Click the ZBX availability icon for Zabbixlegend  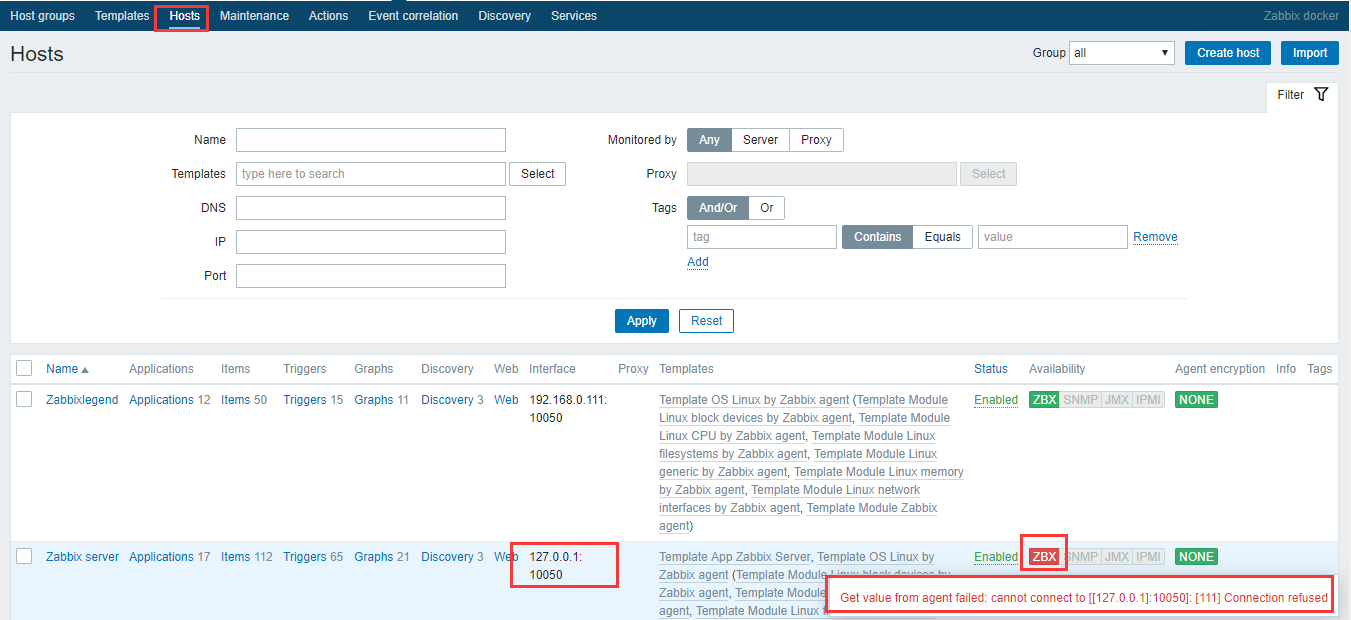click(x=1043, y=398)
